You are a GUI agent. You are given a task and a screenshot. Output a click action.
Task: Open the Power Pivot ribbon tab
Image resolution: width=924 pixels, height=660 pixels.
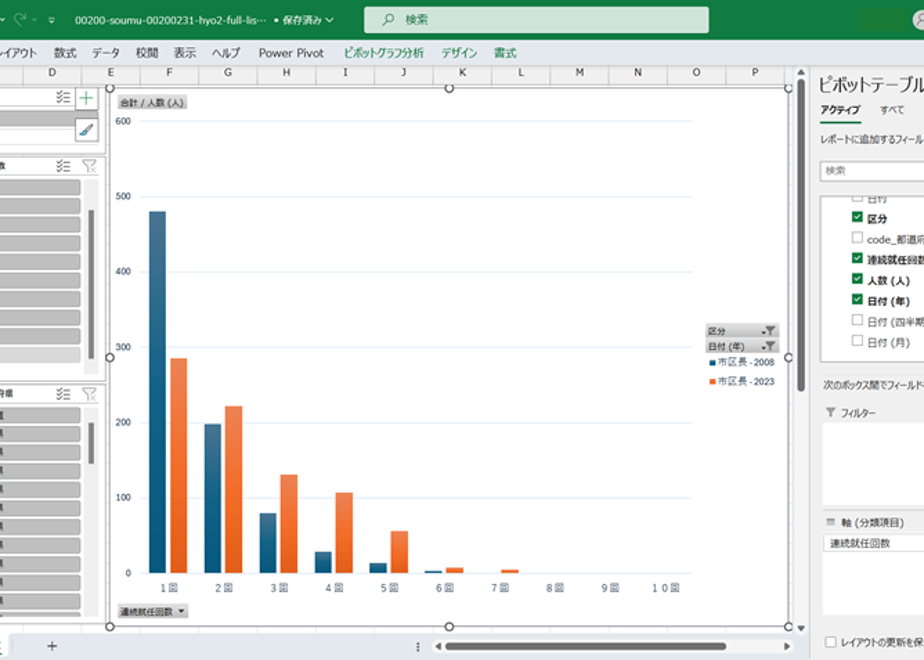pyautogui.click(x=291, y=53)
